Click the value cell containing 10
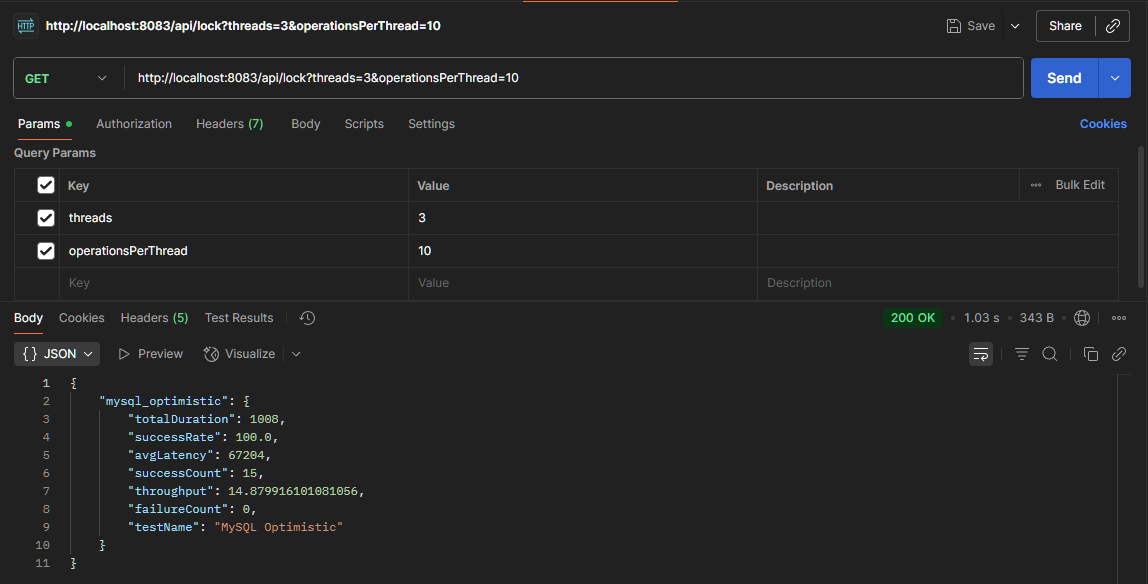Image resolution: width=1148 pixels, height=584 pixels. (x=583, y=251)
